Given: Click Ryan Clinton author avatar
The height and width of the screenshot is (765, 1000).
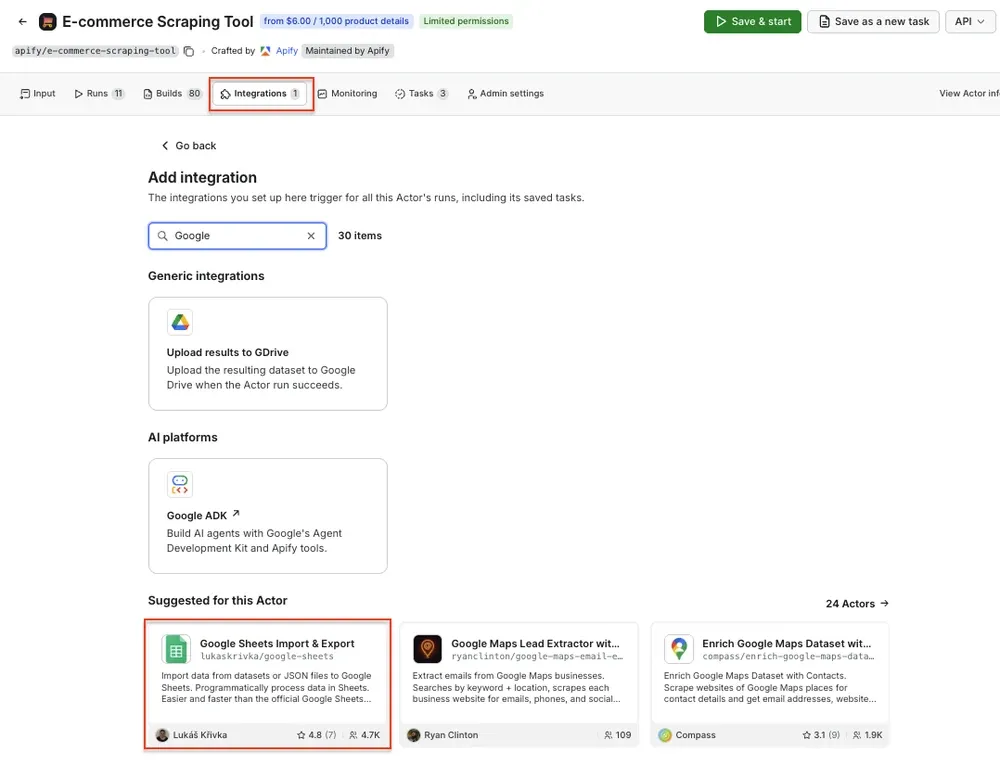Looking at the screenshot, I should 413,735.
